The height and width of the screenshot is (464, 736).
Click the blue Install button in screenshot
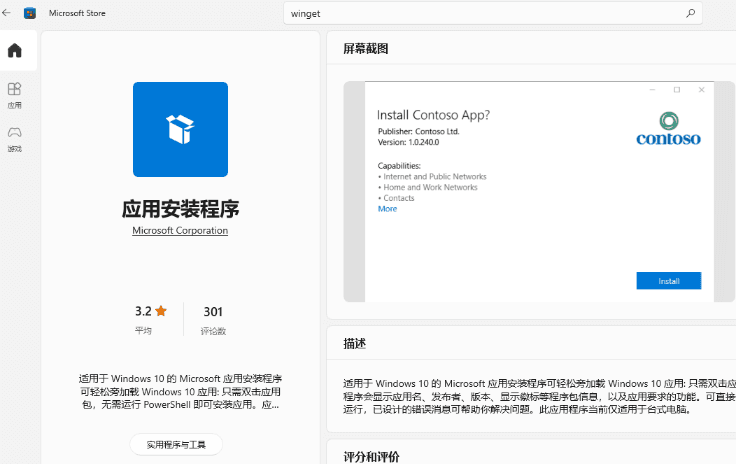point(668,281)
